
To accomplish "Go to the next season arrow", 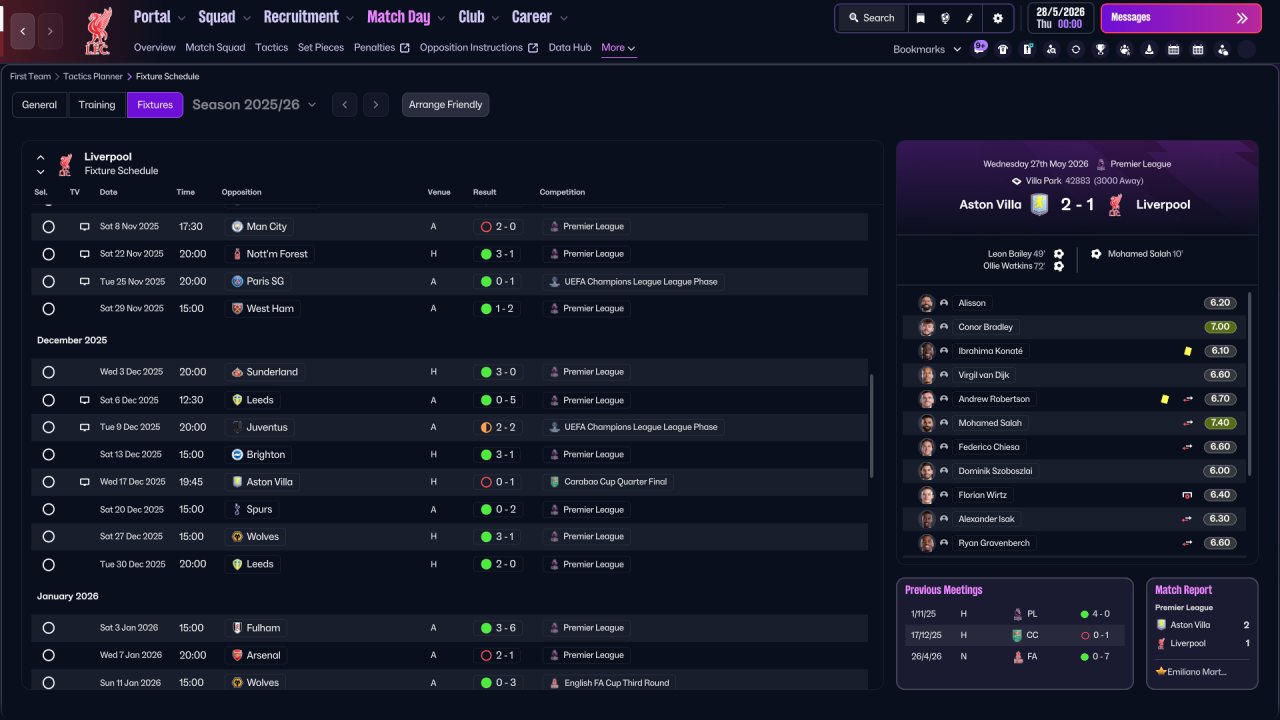I will coord(376,105).
